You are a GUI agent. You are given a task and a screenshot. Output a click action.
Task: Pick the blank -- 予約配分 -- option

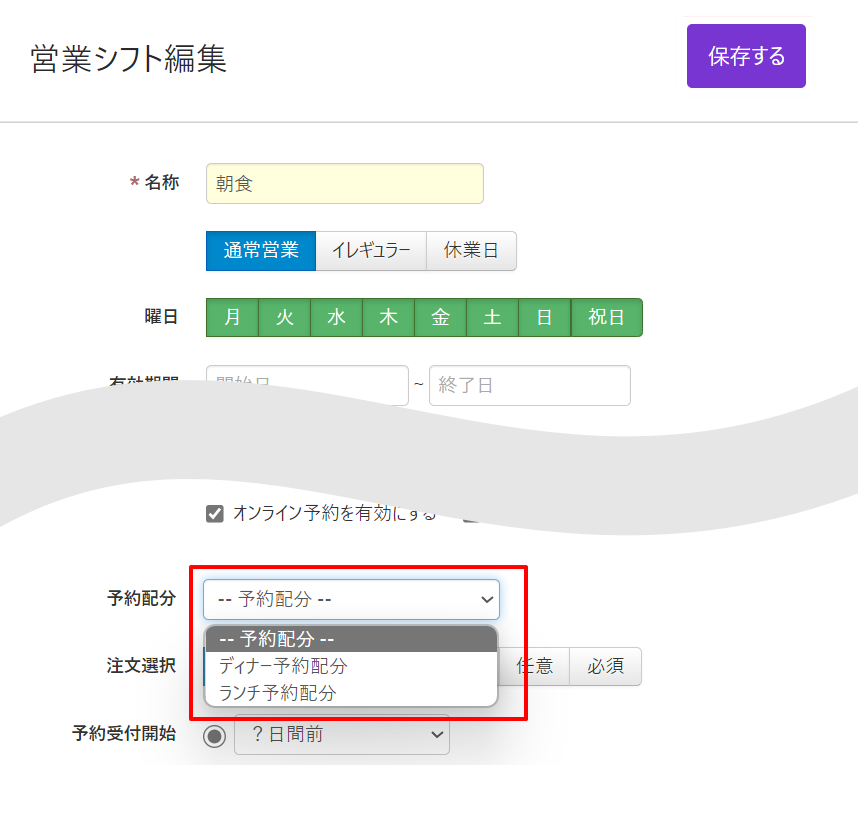pos(276,640)
